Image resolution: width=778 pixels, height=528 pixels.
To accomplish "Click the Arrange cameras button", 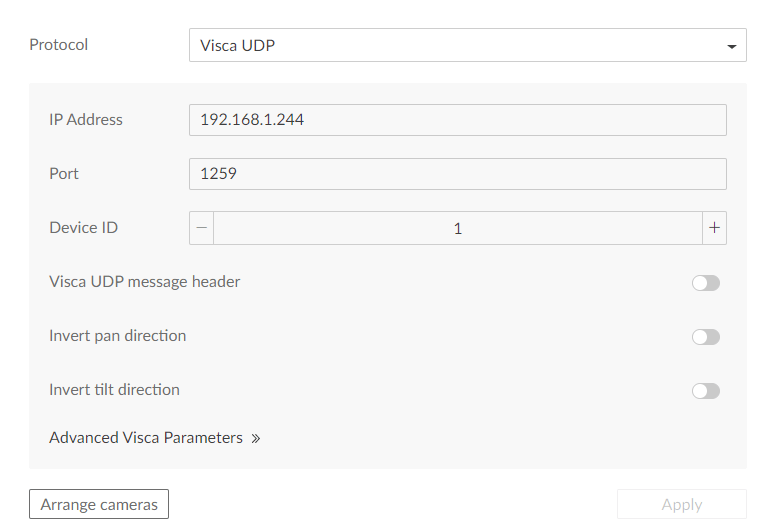I will 99,504.
